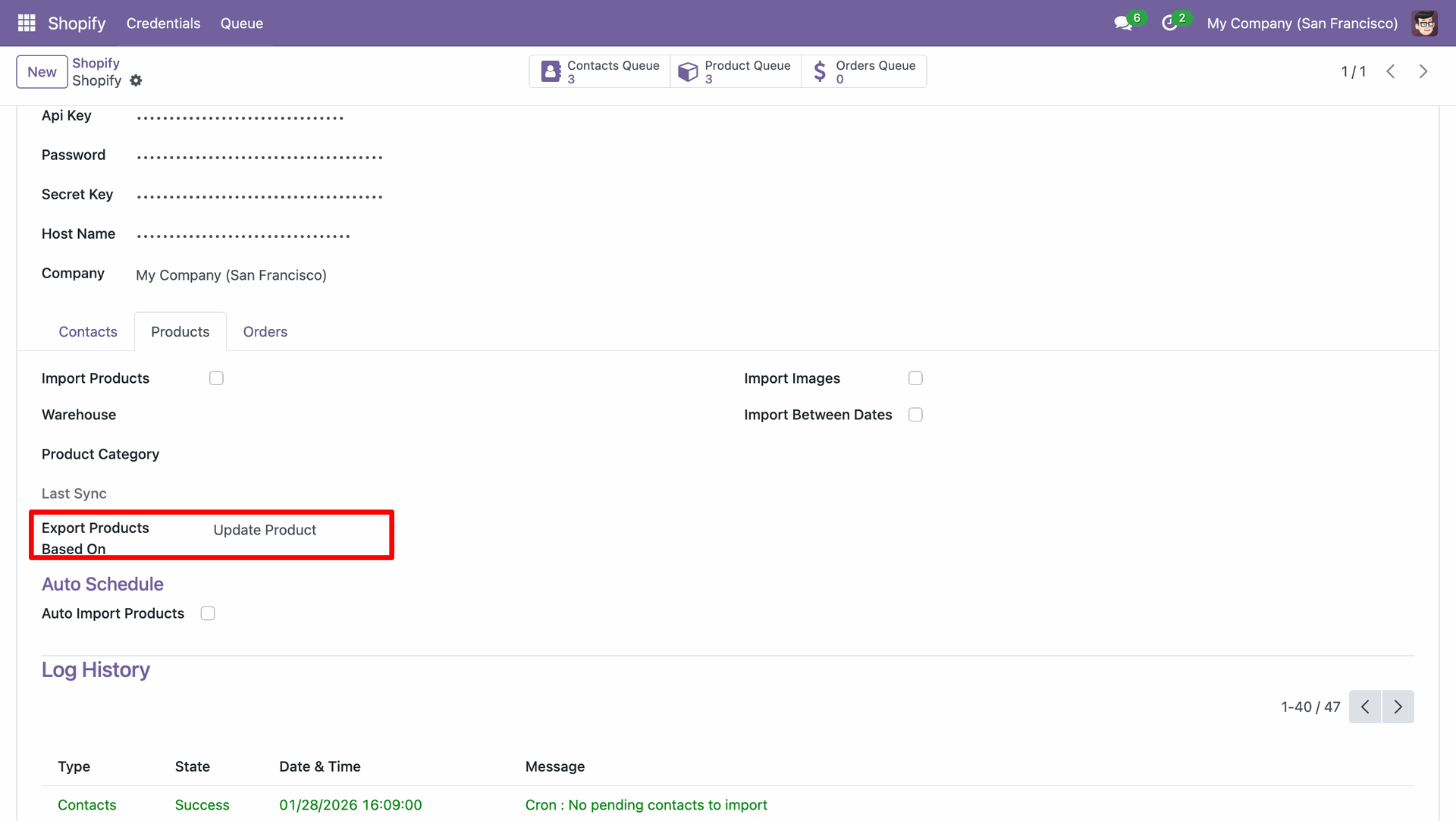Open the gear actions menu beside Shopify

point(136,80)
